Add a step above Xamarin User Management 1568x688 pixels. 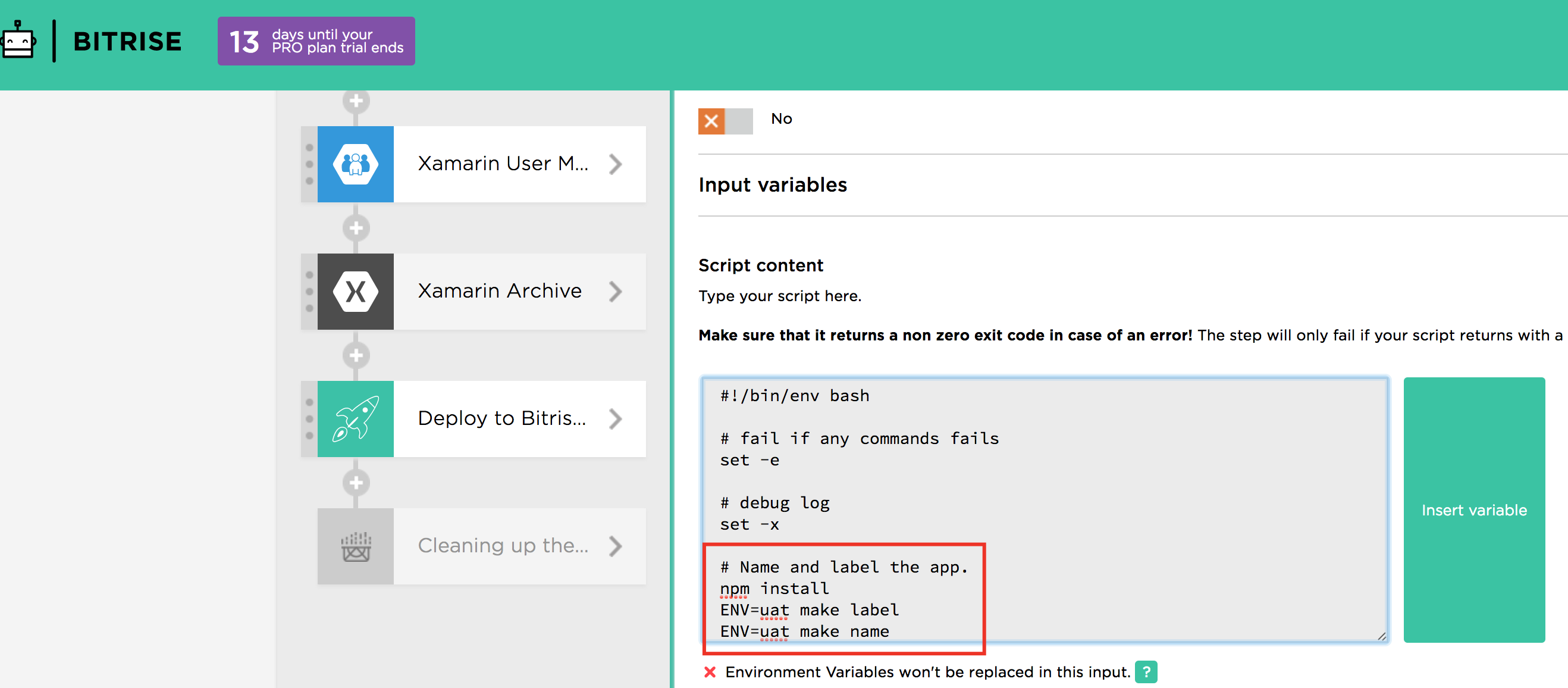[x=356, y=101]
